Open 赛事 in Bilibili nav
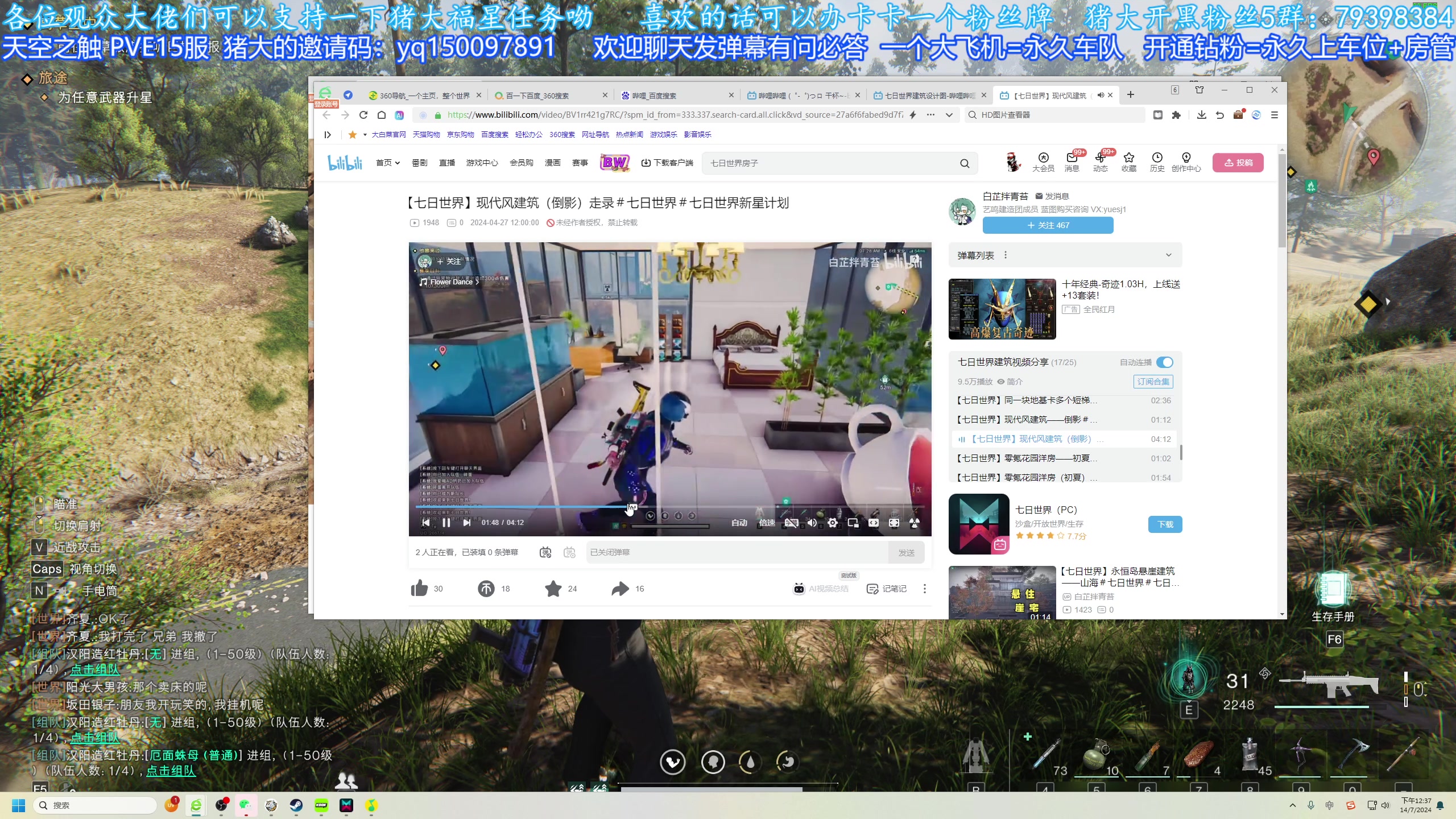 pos(580,163)
